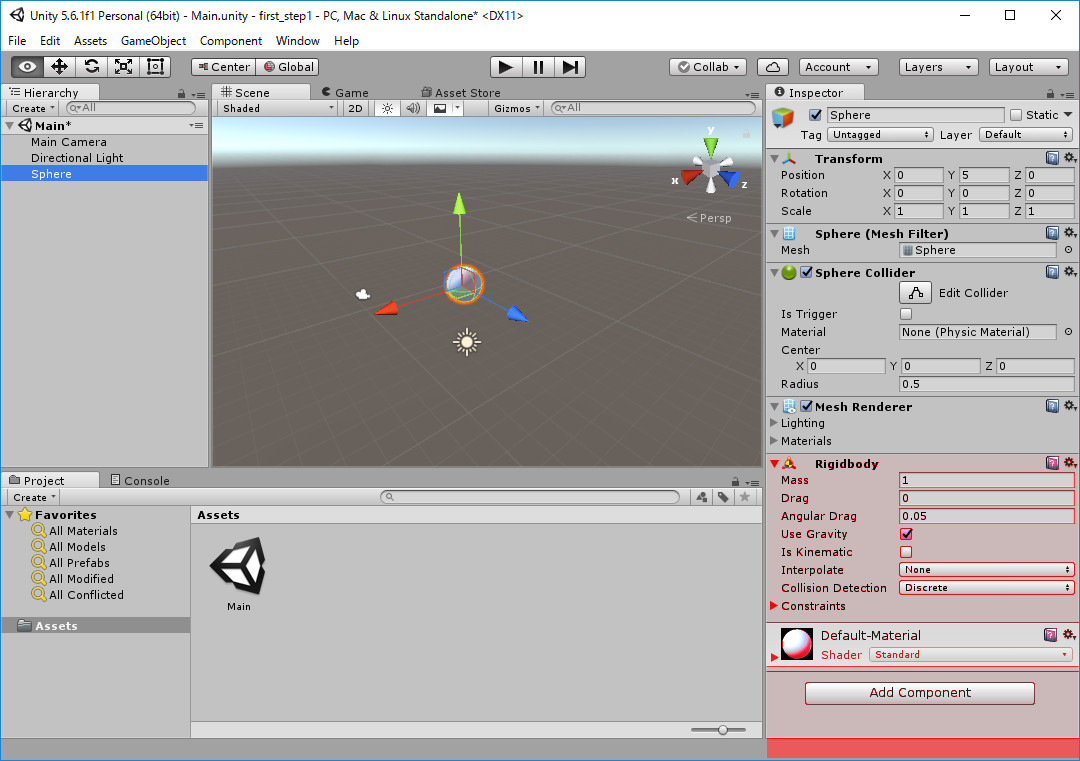Open the GameObject menu
1080x761 pixels.
click(x=153, y=41)
